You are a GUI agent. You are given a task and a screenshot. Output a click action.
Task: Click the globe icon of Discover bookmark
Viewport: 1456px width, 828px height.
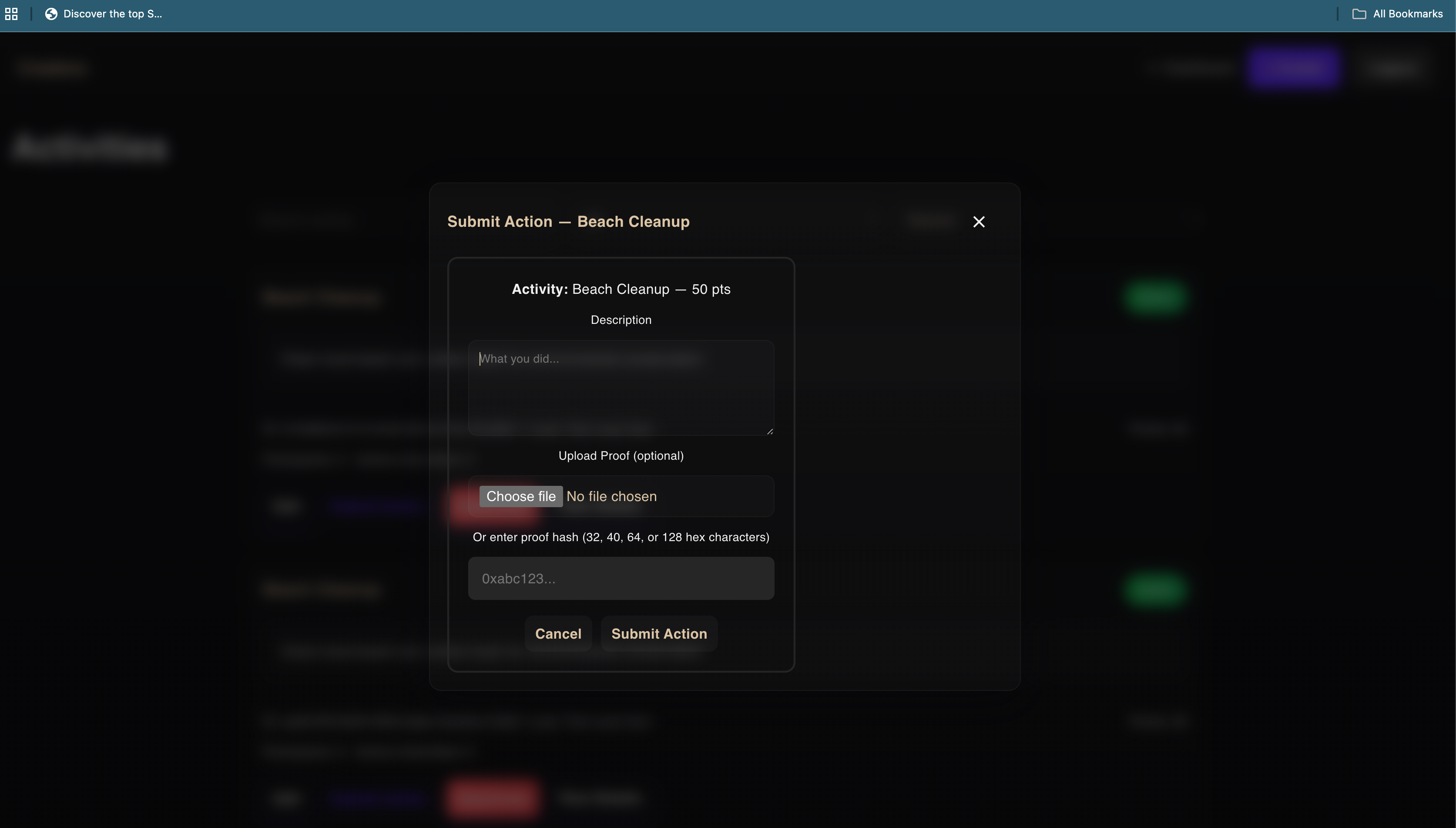pos(51,13)
